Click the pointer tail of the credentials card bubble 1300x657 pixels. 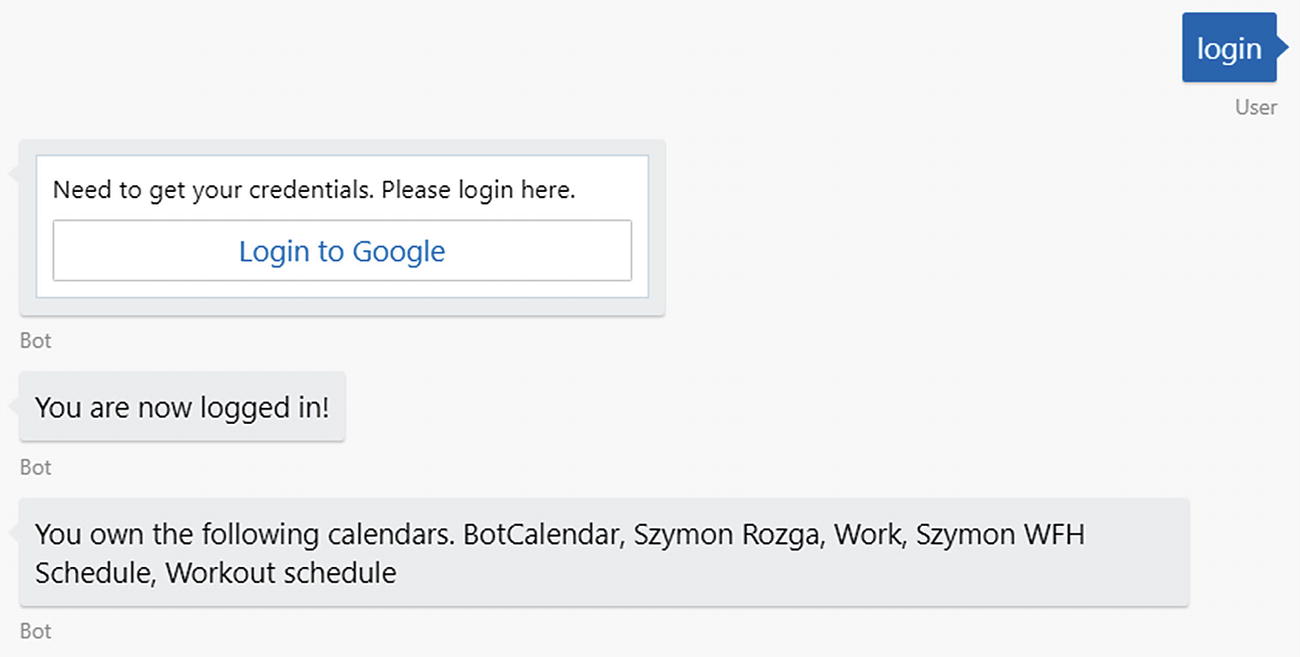coord(14,174)
